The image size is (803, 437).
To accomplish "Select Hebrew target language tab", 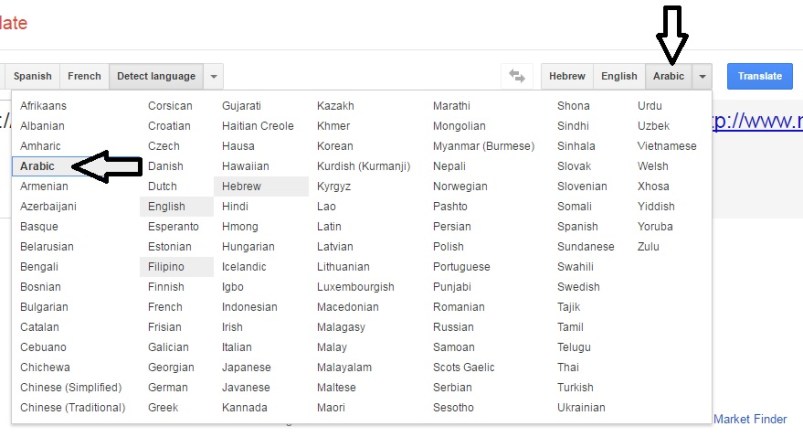I will pos(567,76).
